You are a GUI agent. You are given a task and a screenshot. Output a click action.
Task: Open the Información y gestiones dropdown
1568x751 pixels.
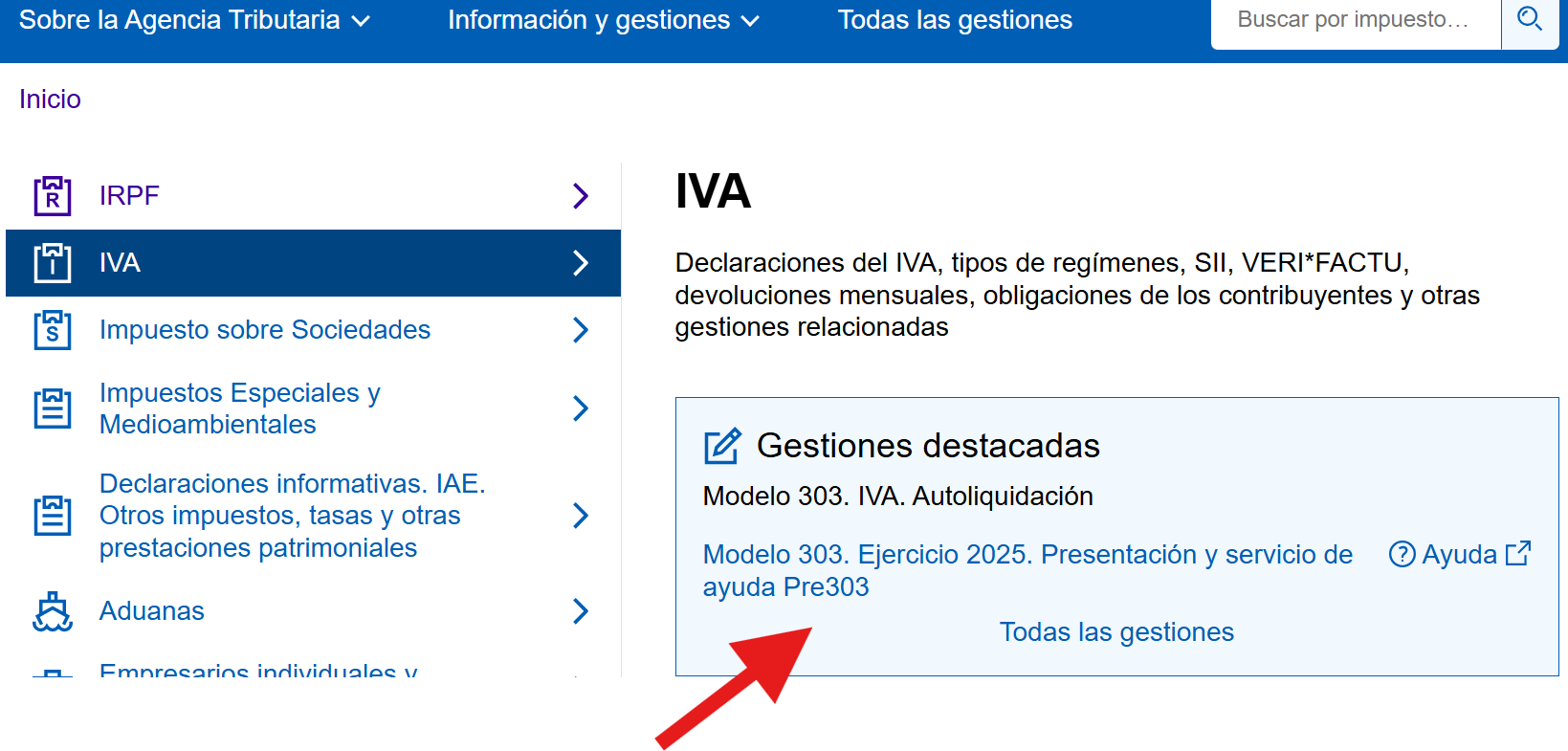pos(603,20)
